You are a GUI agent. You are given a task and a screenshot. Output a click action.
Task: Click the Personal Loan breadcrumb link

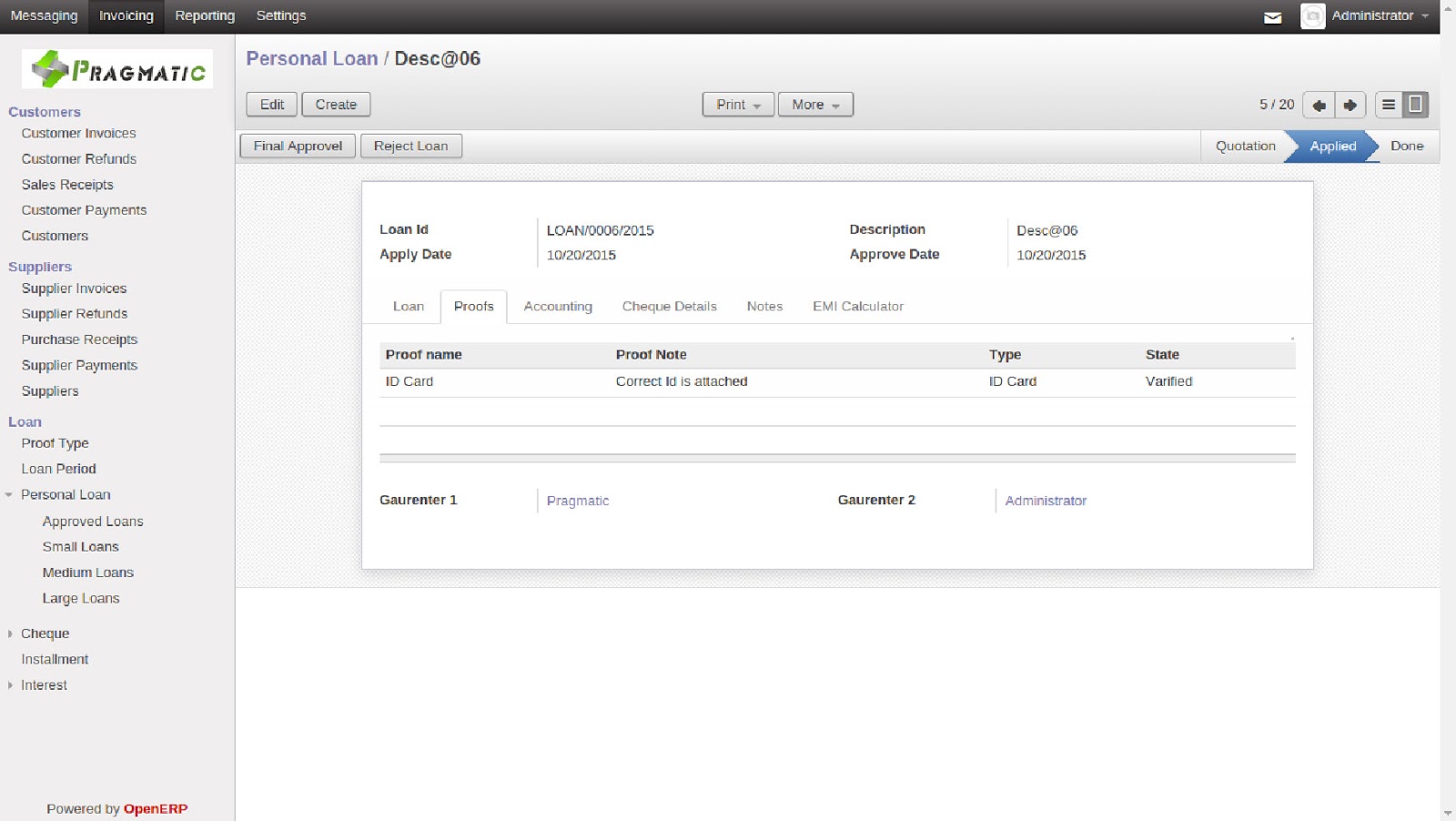311,58
